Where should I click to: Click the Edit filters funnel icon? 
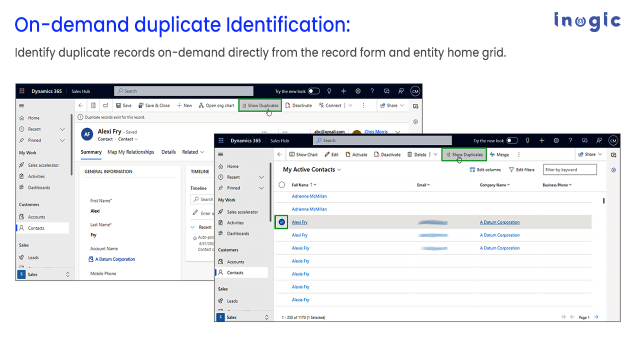(511, 169)
